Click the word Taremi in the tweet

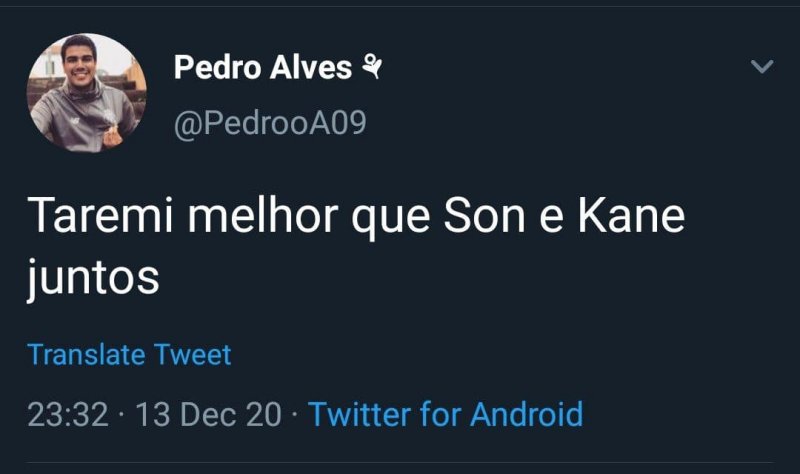(x=91, y=217)
